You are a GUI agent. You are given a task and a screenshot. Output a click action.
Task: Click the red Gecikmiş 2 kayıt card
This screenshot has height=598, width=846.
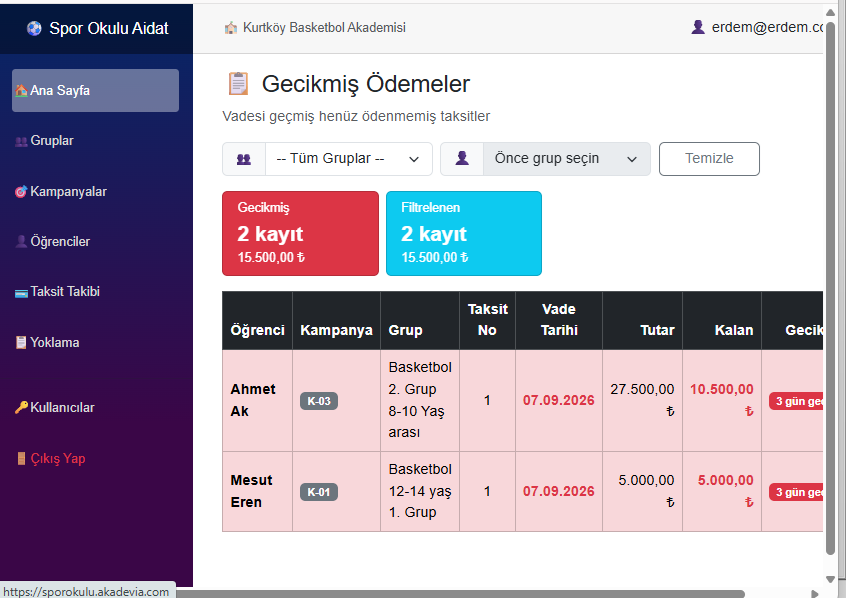click(x=301, y=233)
